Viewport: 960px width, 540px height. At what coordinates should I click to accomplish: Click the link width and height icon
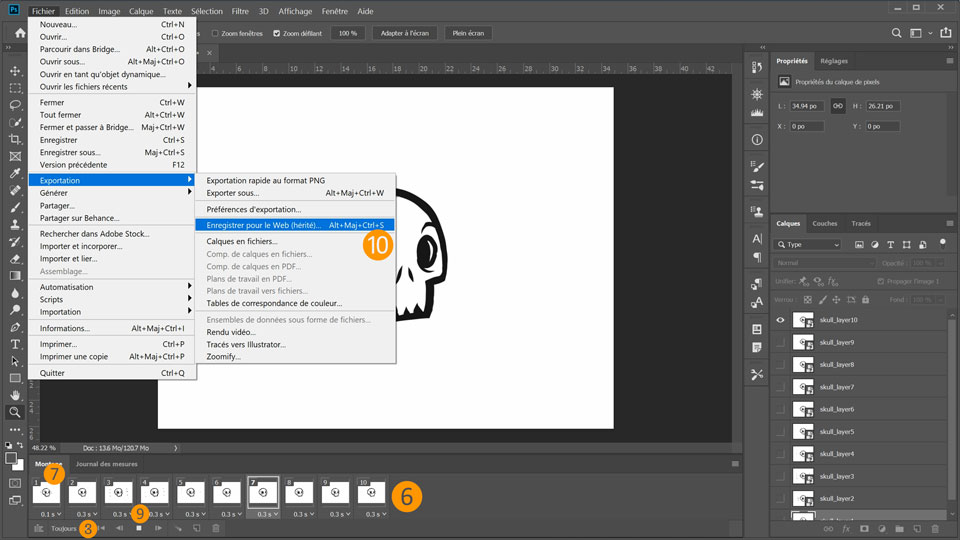point(838,106)
